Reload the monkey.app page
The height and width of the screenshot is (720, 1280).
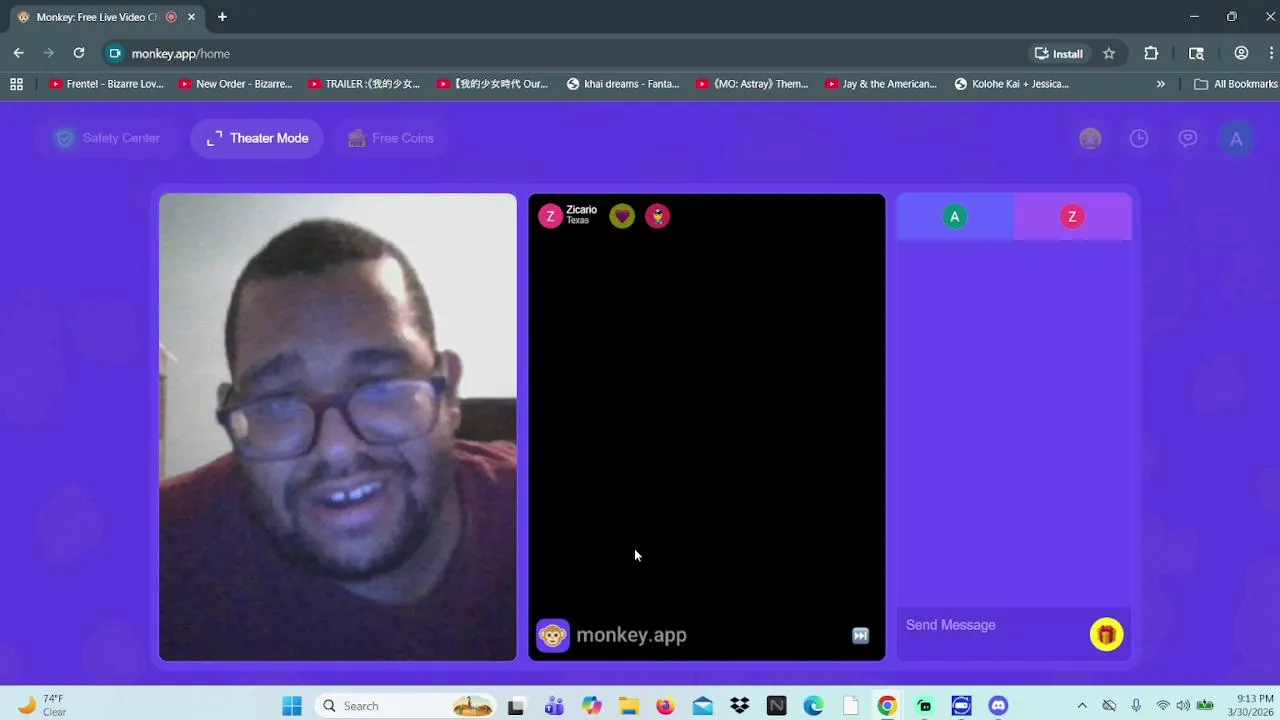point(79,54)
